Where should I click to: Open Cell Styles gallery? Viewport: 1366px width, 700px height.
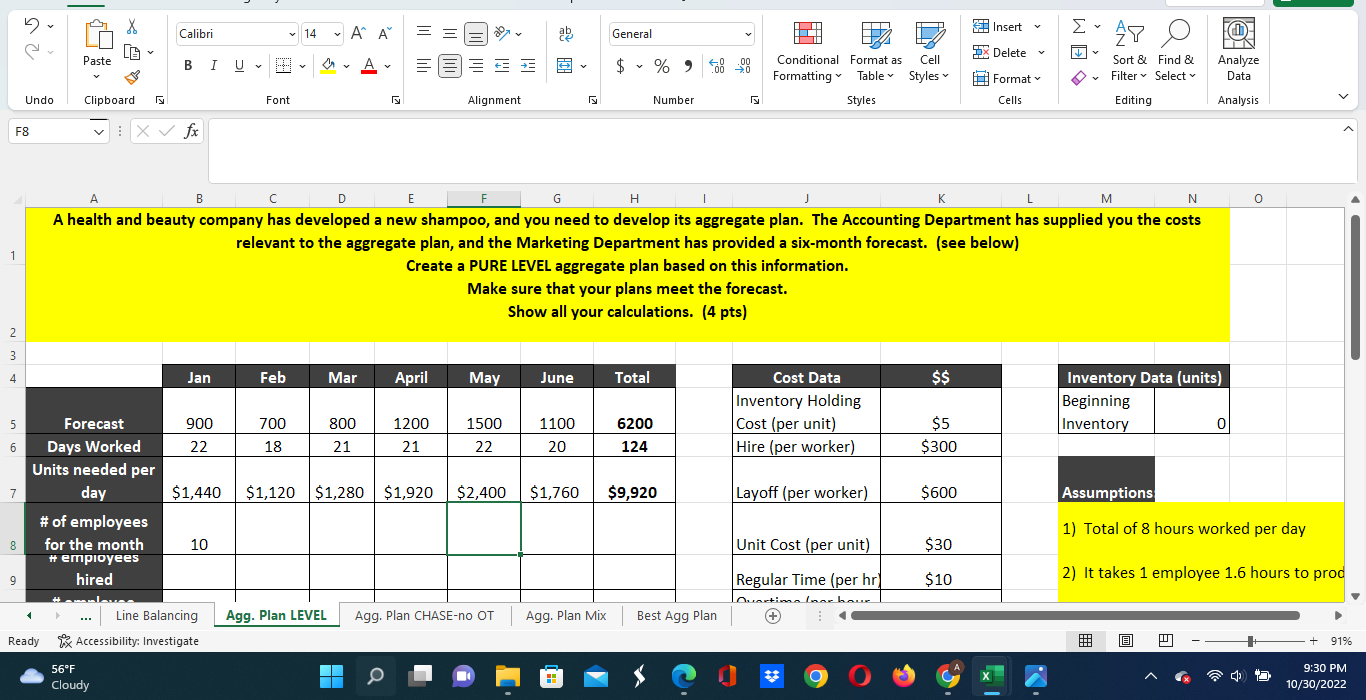pos(930,52)
